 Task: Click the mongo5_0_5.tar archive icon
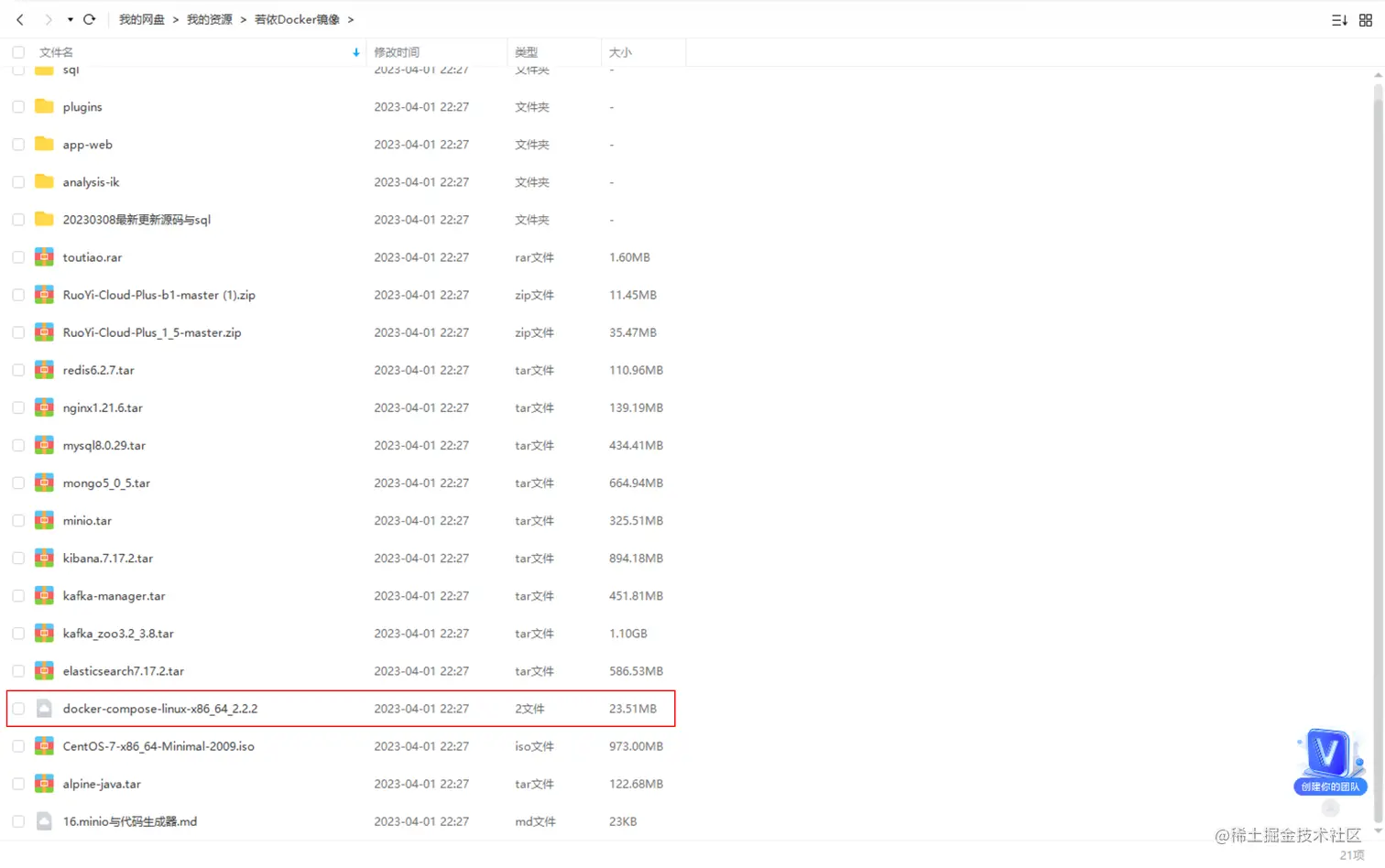coord(44,483)
